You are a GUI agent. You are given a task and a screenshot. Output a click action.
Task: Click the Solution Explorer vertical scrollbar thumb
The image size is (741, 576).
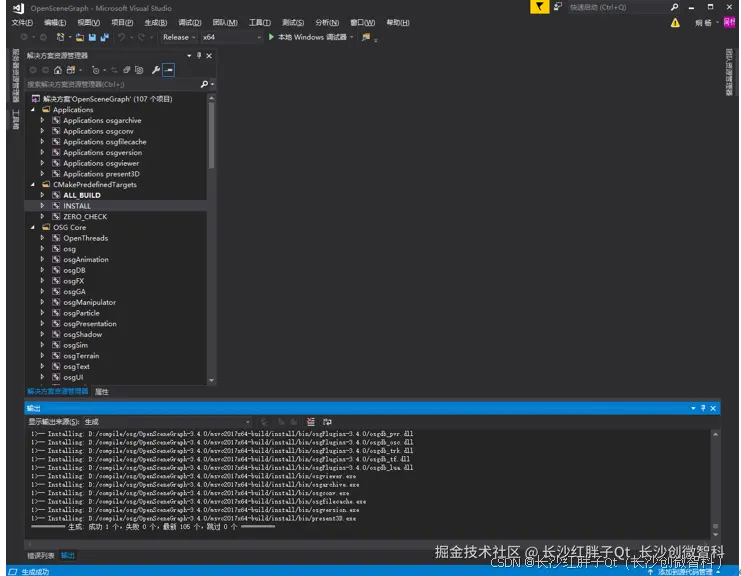[x=211, y=135]
